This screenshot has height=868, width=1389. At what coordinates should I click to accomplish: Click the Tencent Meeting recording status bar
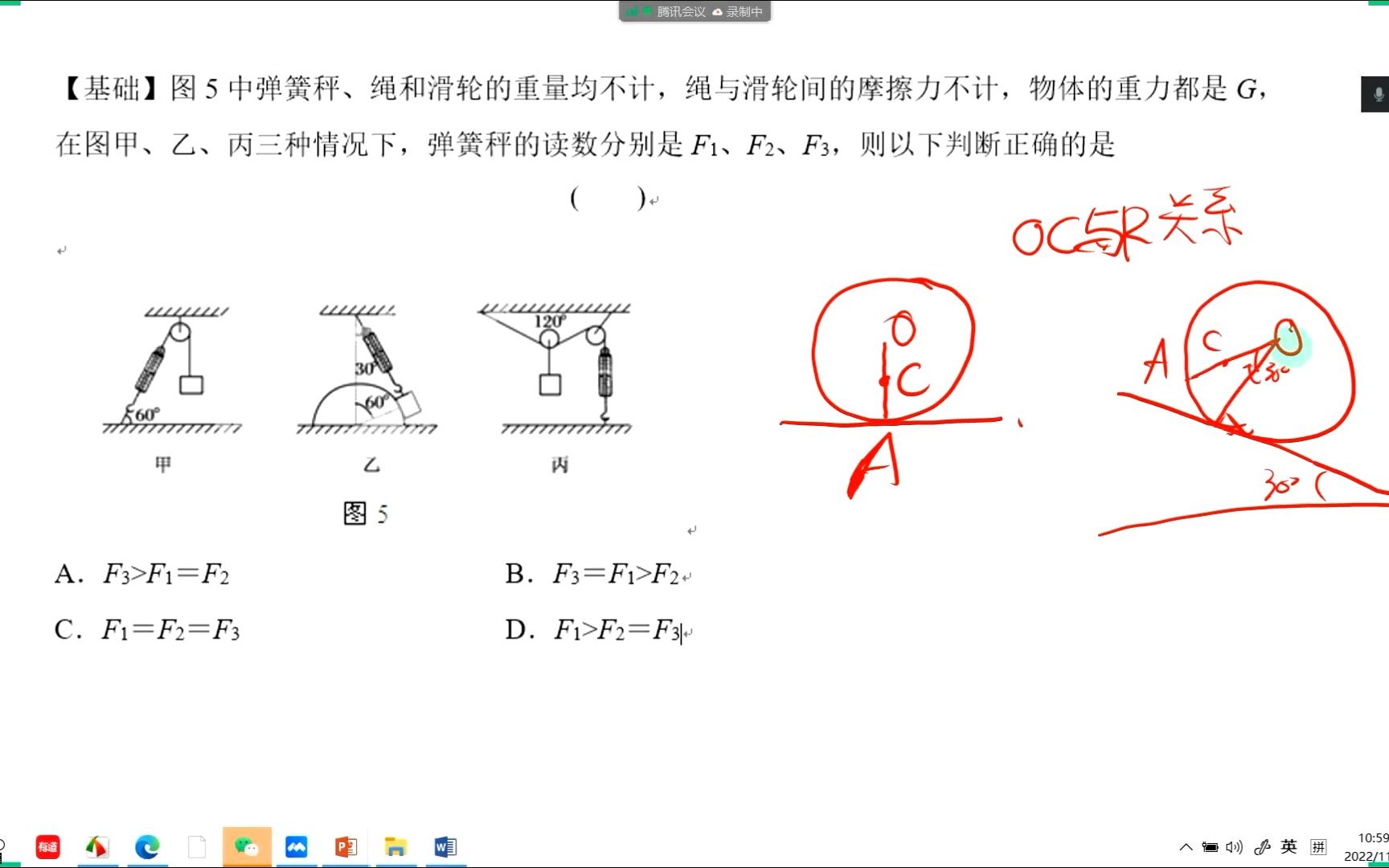(x=694, y=11)
